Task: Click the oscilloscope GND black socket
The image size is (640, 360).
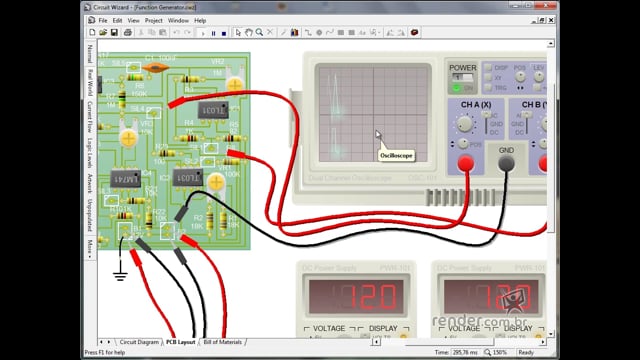Action: (506, 163)
